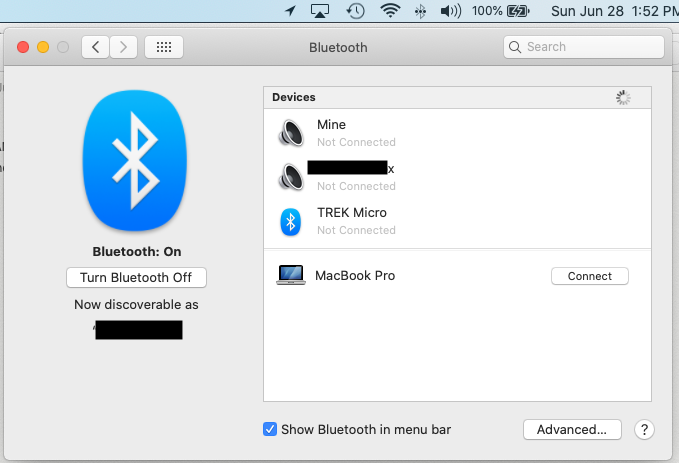Minimize the window with yellow button
Screen dimensions: 679x463
point(43,47)
